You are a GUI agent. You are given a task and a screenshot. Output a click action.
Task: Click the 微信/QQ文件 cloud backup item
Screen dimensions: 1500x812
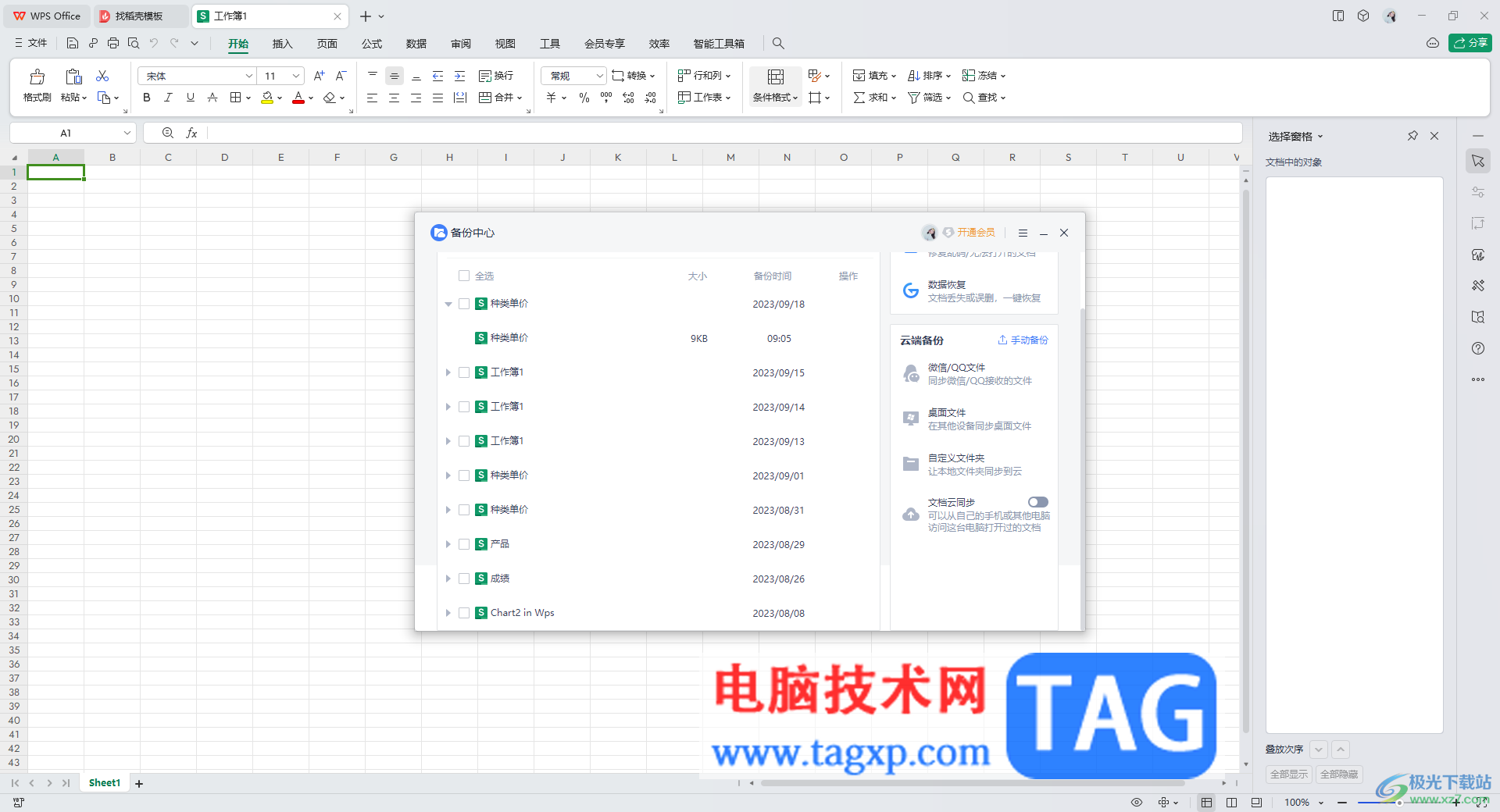(x=973, y=374)
